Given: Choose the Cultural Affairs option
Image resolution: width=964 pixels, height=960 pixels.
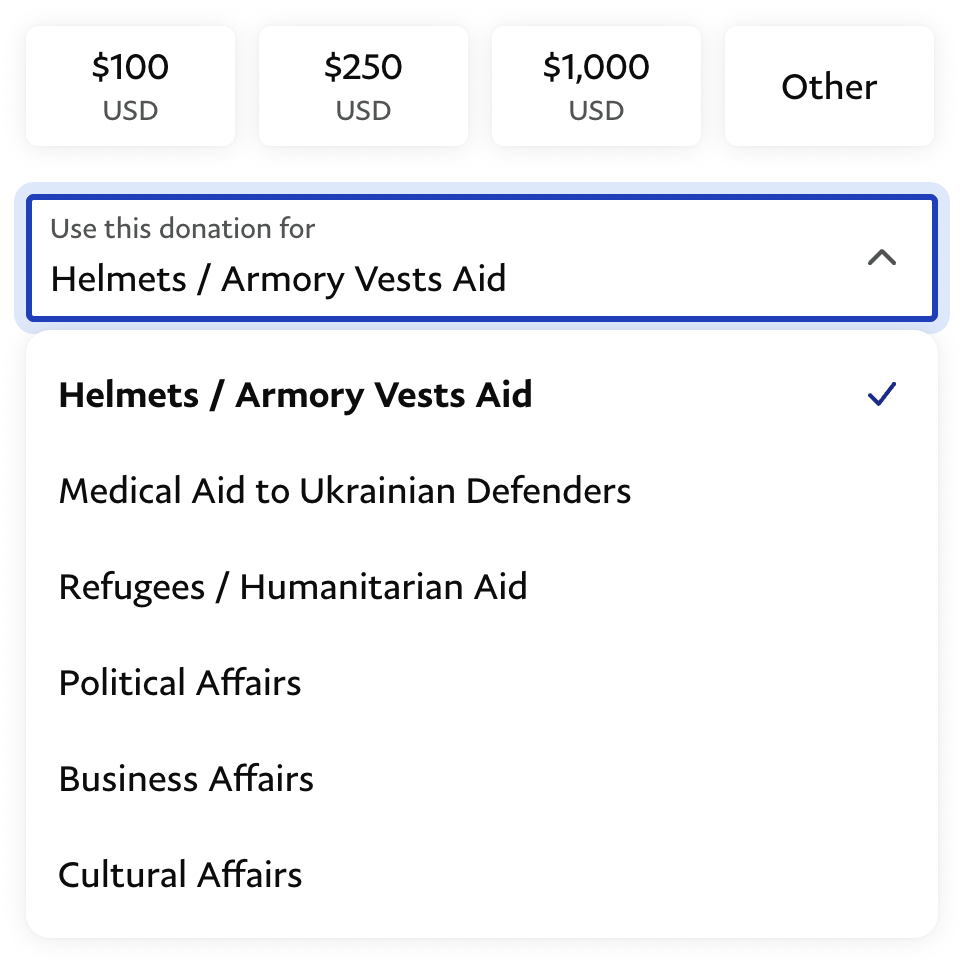Looking at the screenshot, I should click(180, 875).
